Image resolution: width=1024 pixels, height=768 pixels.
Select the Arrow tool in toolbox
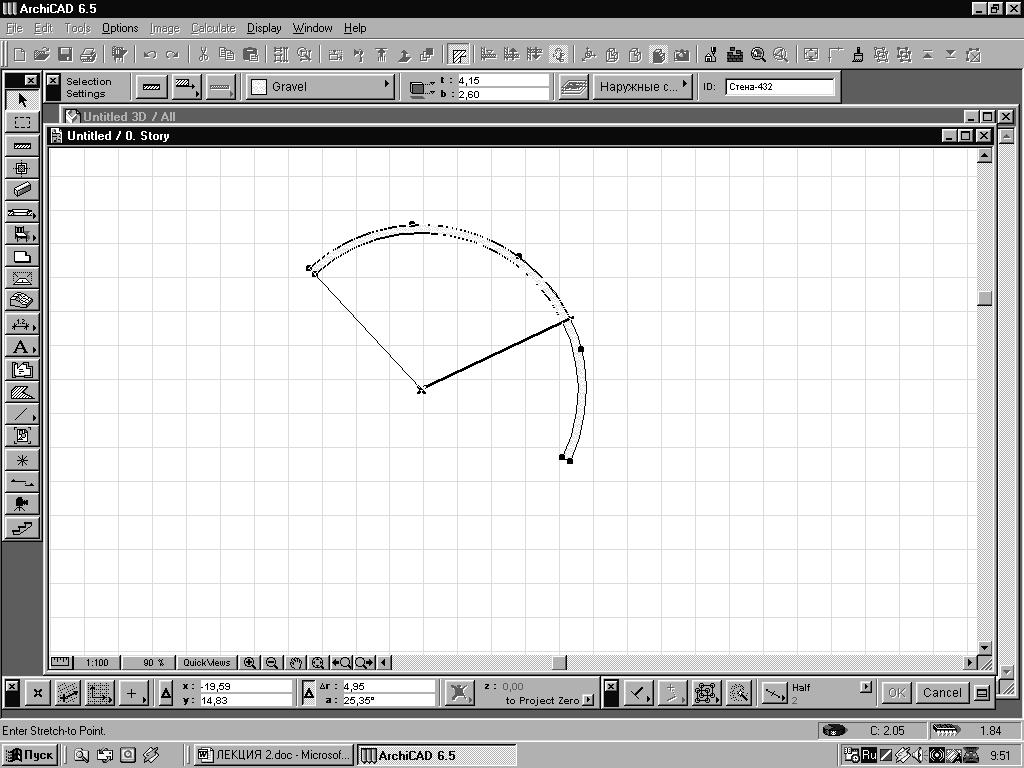pos(22,100)
